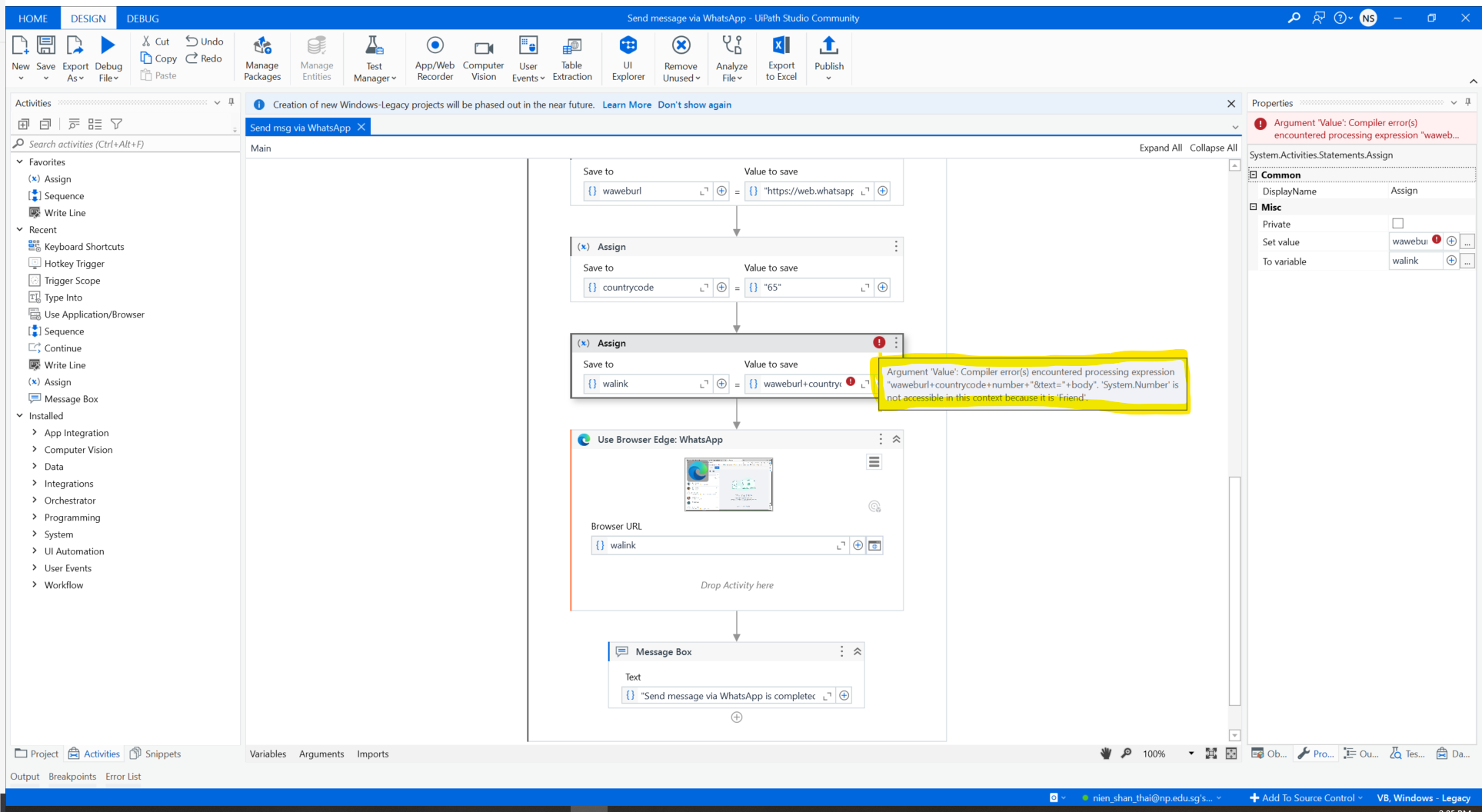Screen dimensions: 1482x812
Task: Switch to the HOME ribbon tab
Action: (33, 18)
